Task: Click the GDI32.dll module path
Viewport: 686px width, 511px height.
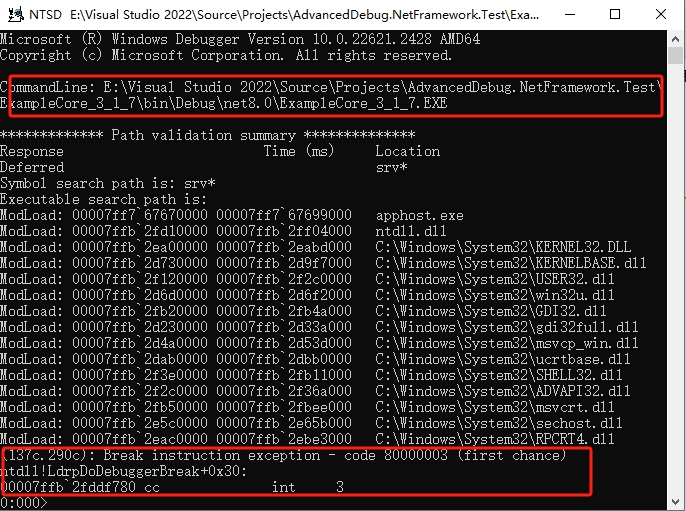Action: pyautogui.click(x=491, y=312)
